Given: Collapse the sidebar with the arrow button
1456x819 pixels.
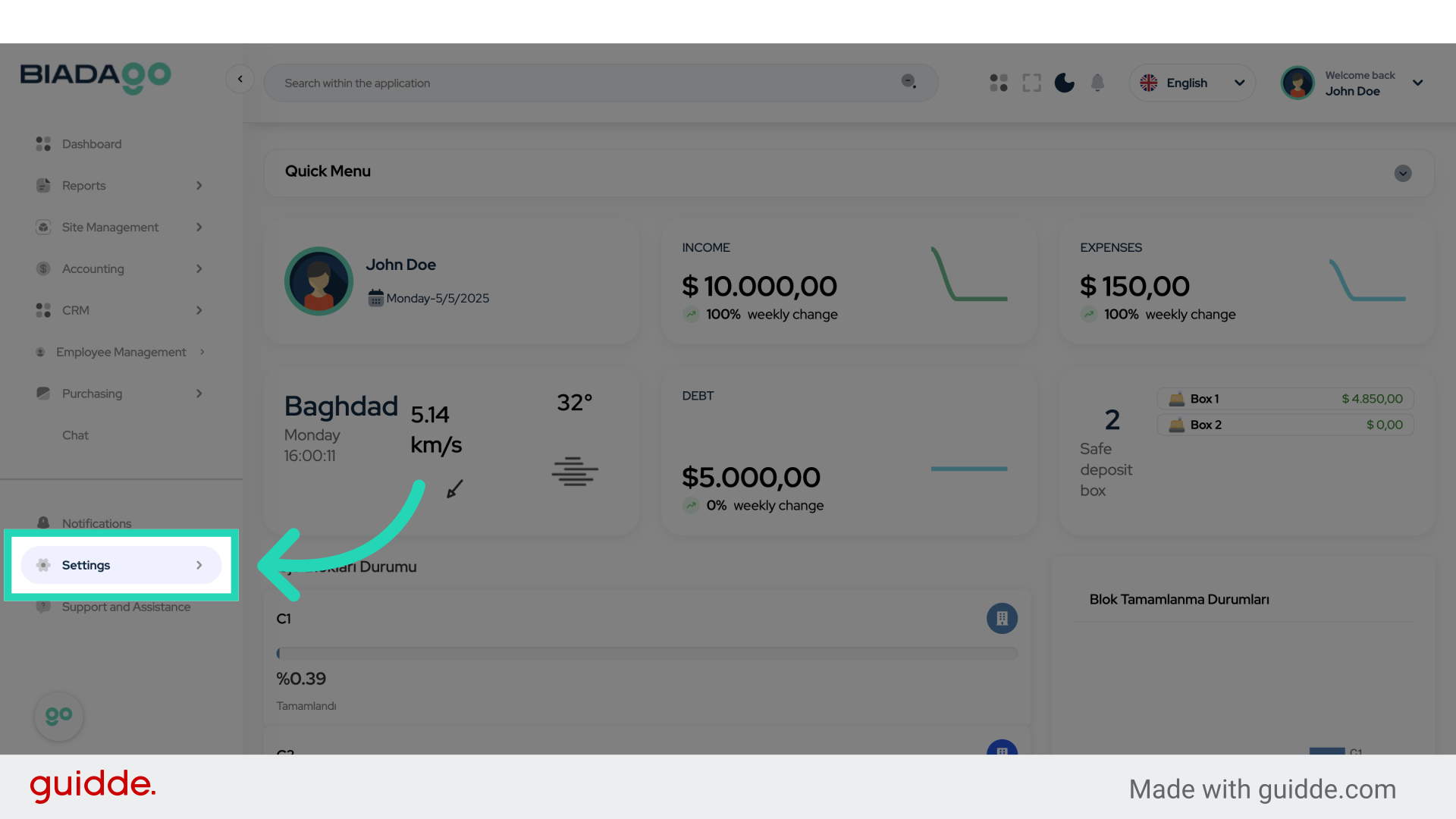Looking at the screenshot, I should [x=240, y=79].
